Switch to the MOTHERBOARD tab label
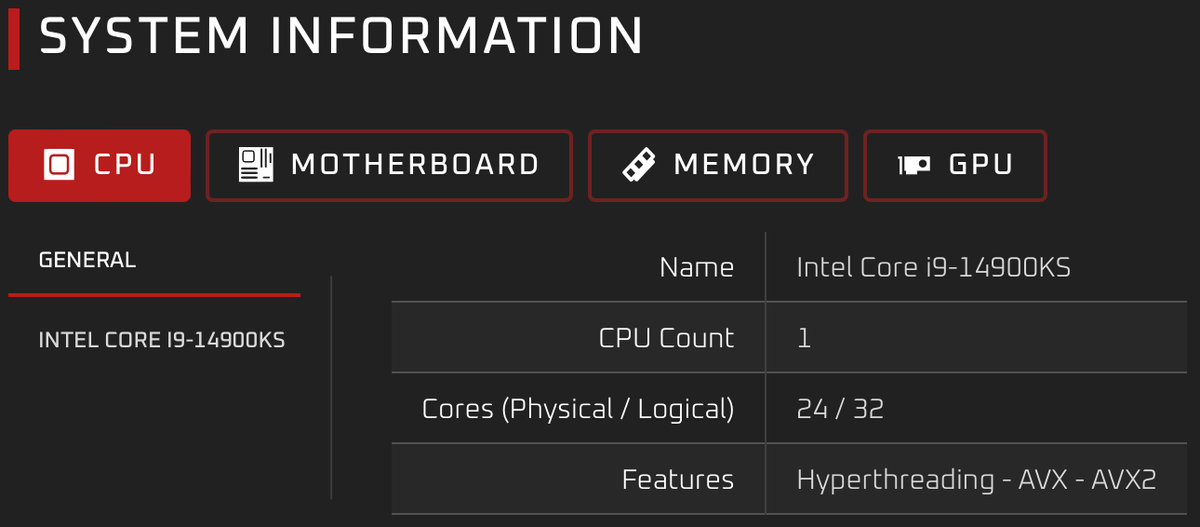This screenshot has width=1200, height=527. 415,165
